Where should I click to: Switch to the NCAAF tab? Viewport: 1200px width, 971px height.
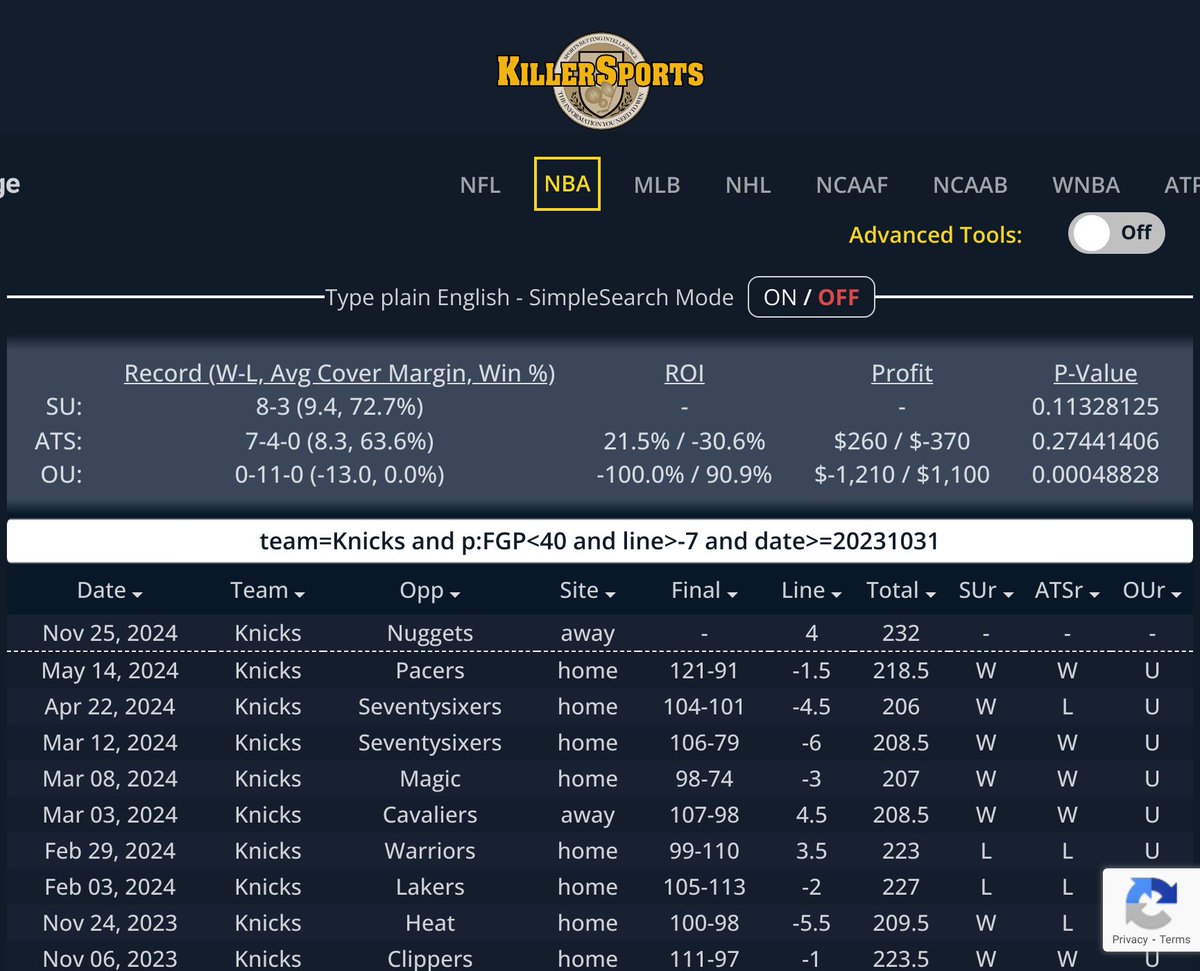[852, 185]
